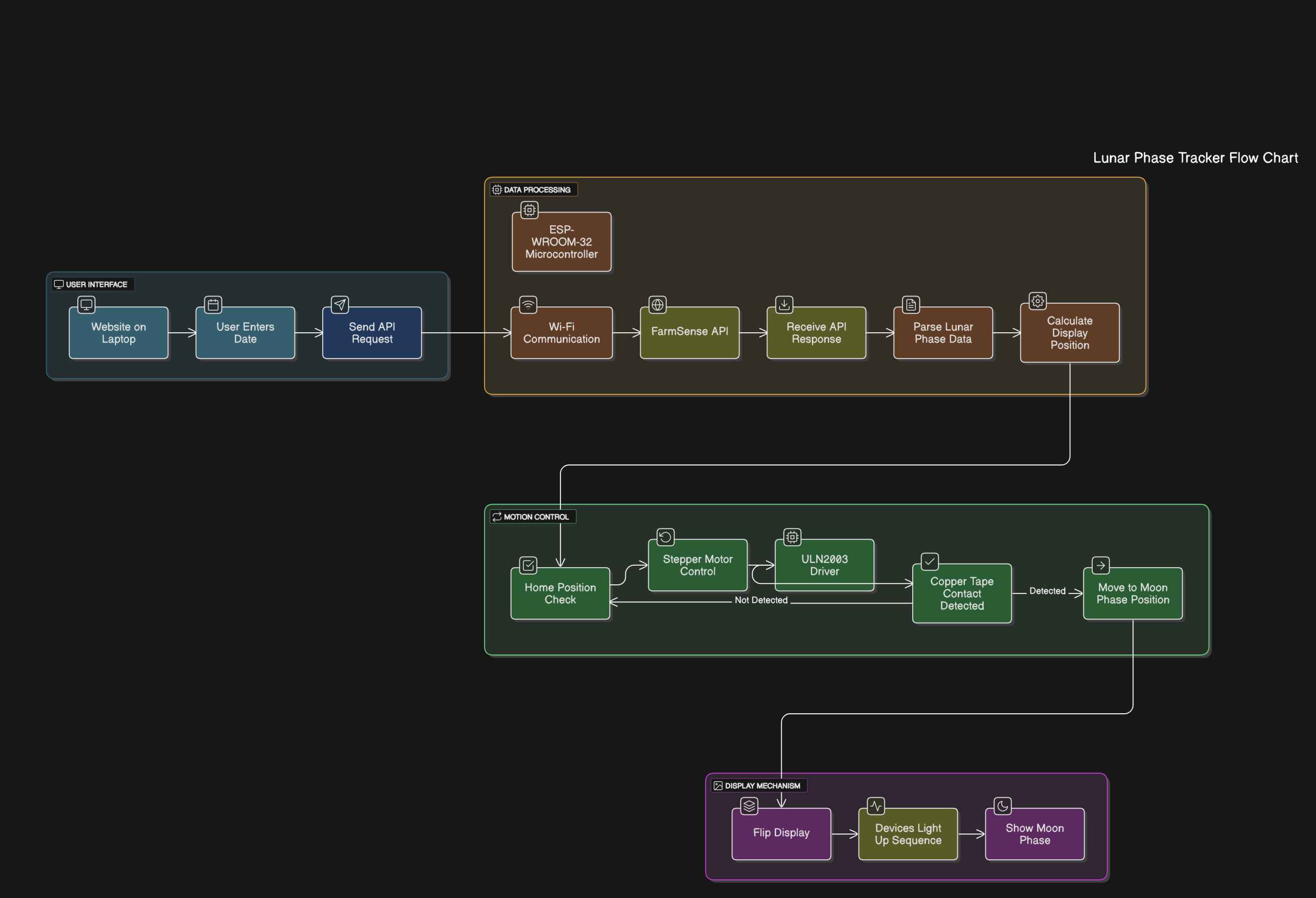The image size is (1316, 898).
Task: Select the Send API Request node
Action: click(372, 333)
